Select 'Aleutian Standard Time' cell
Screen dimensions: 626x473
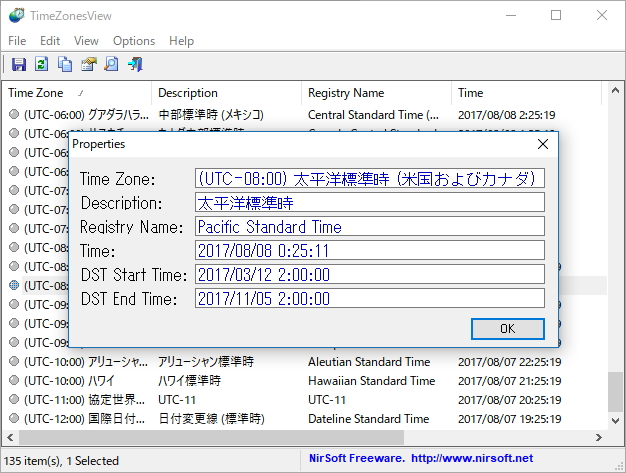pos(369,362)
